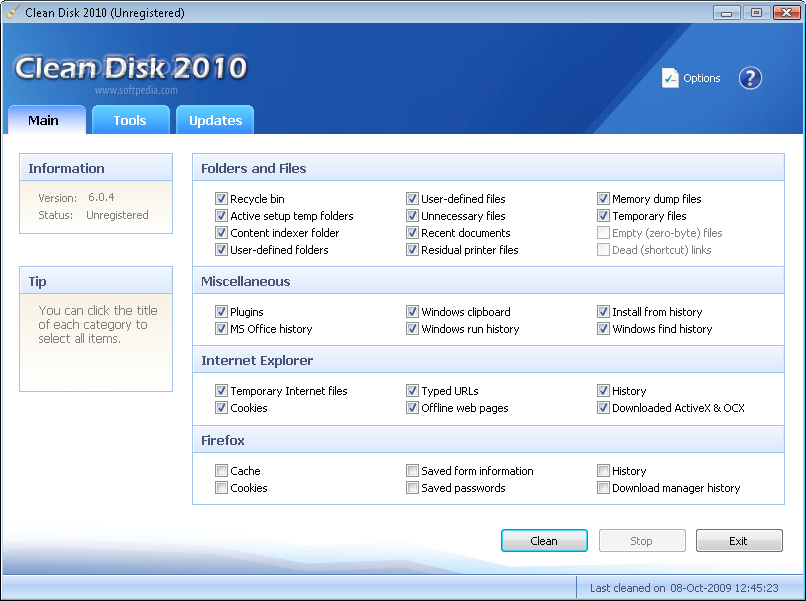Click the Last cleaned on timestamp
The height and width of the screenshot is (601, 806).
(x=684, y=588)
